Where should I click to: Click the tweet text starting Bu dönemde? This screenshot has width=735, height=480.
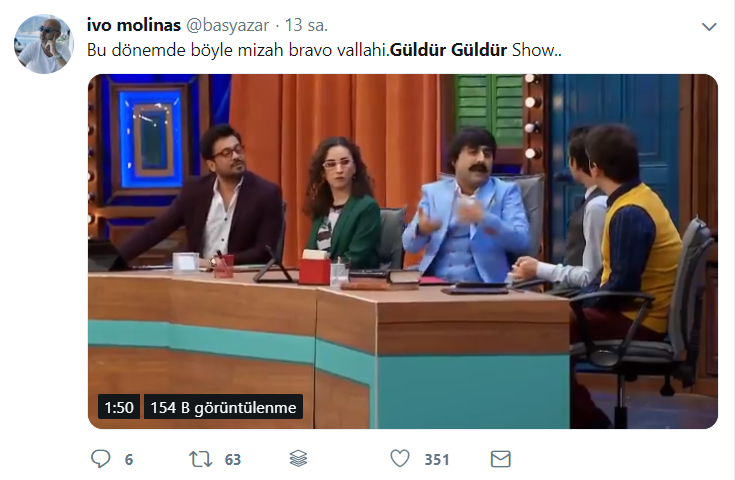click(324, 50)
